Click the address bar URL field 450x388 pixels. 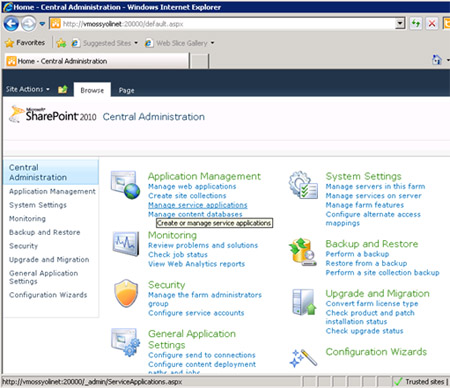click(222, 24)
